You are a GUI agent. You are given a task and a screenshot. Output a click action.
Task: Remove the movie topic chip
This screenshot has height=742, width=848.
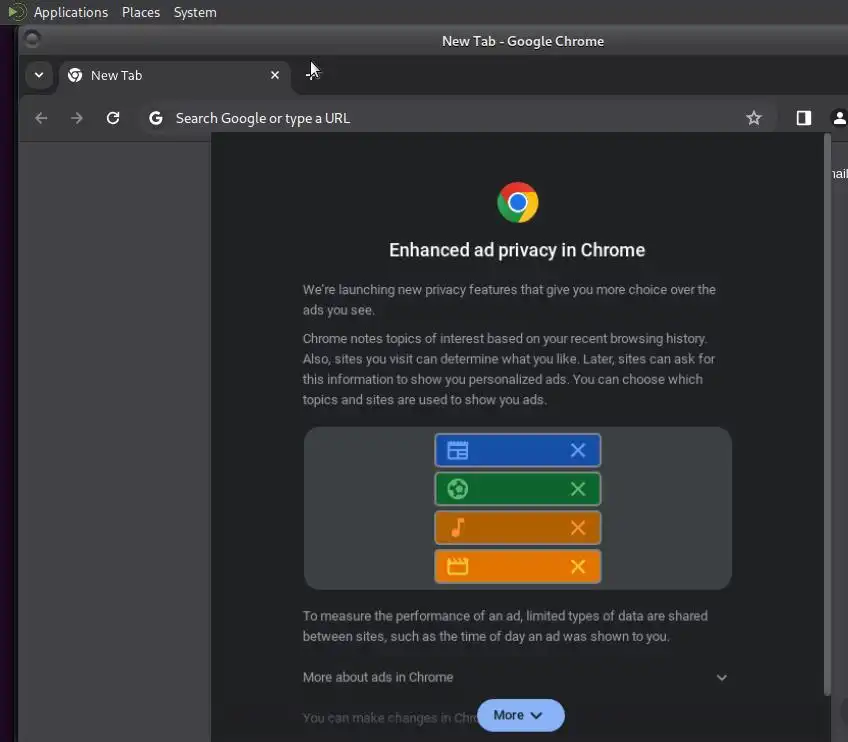tap(578, 566)
